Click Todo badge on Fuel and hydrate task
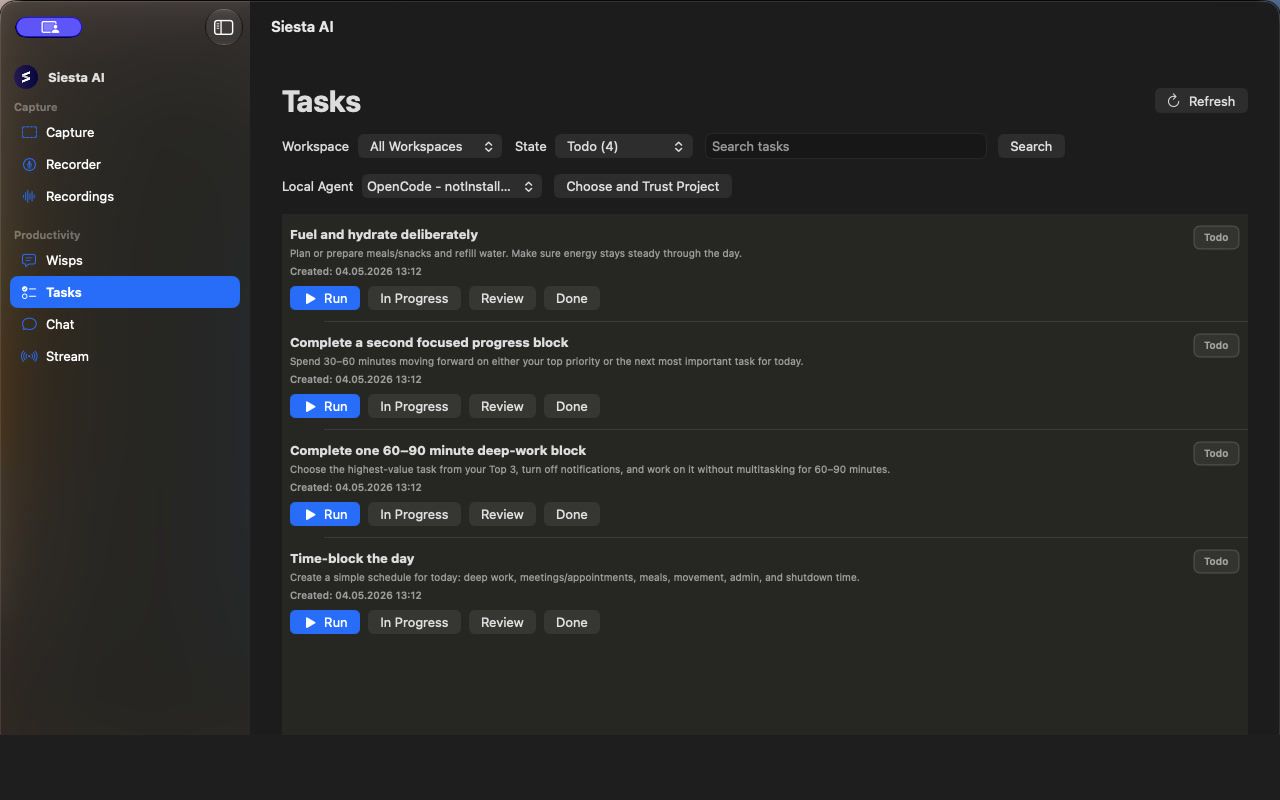1280x800 pixels. click(1216, 237)
